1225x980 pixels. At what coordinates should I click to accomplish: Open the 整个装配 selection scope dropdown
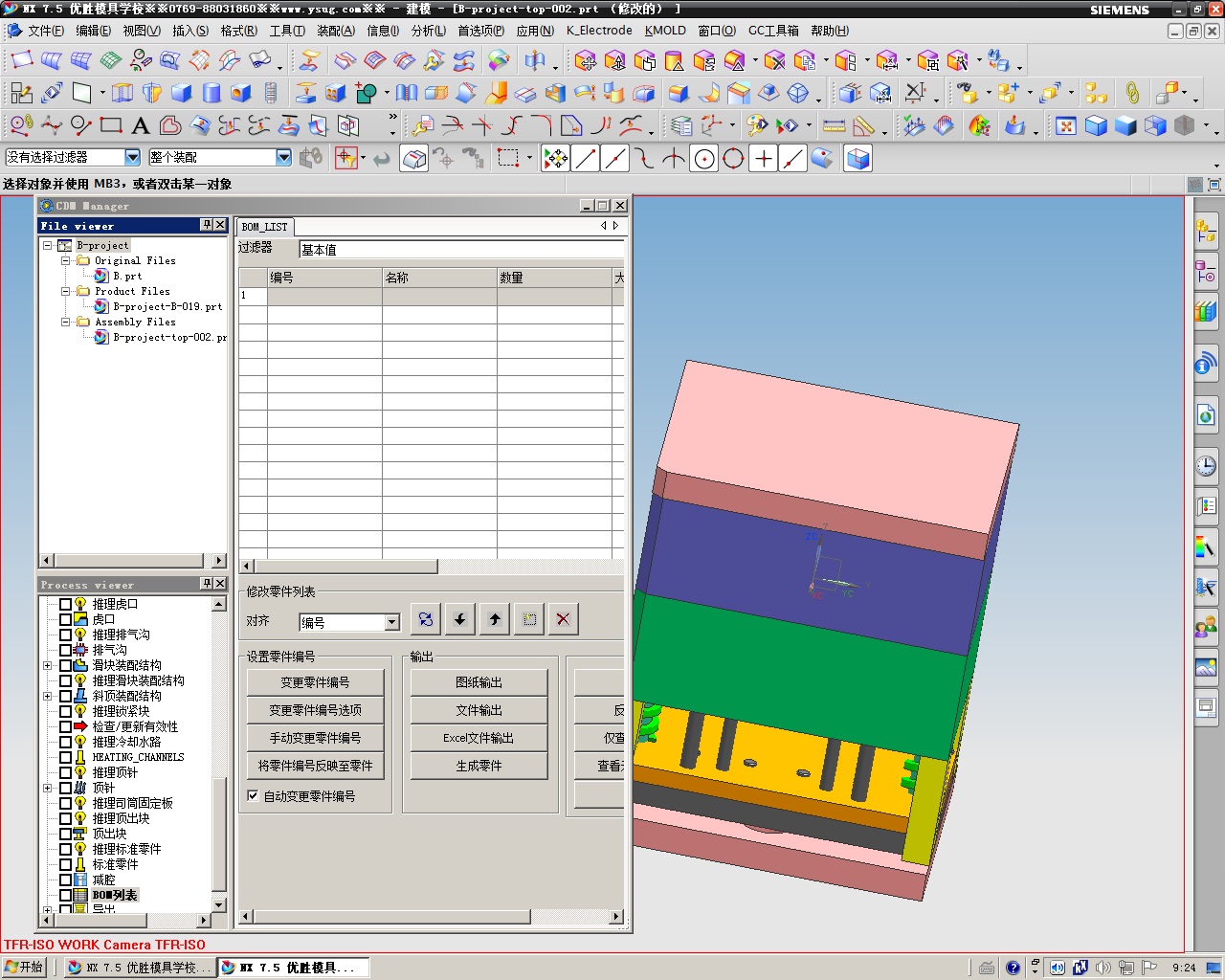point(283,157)
